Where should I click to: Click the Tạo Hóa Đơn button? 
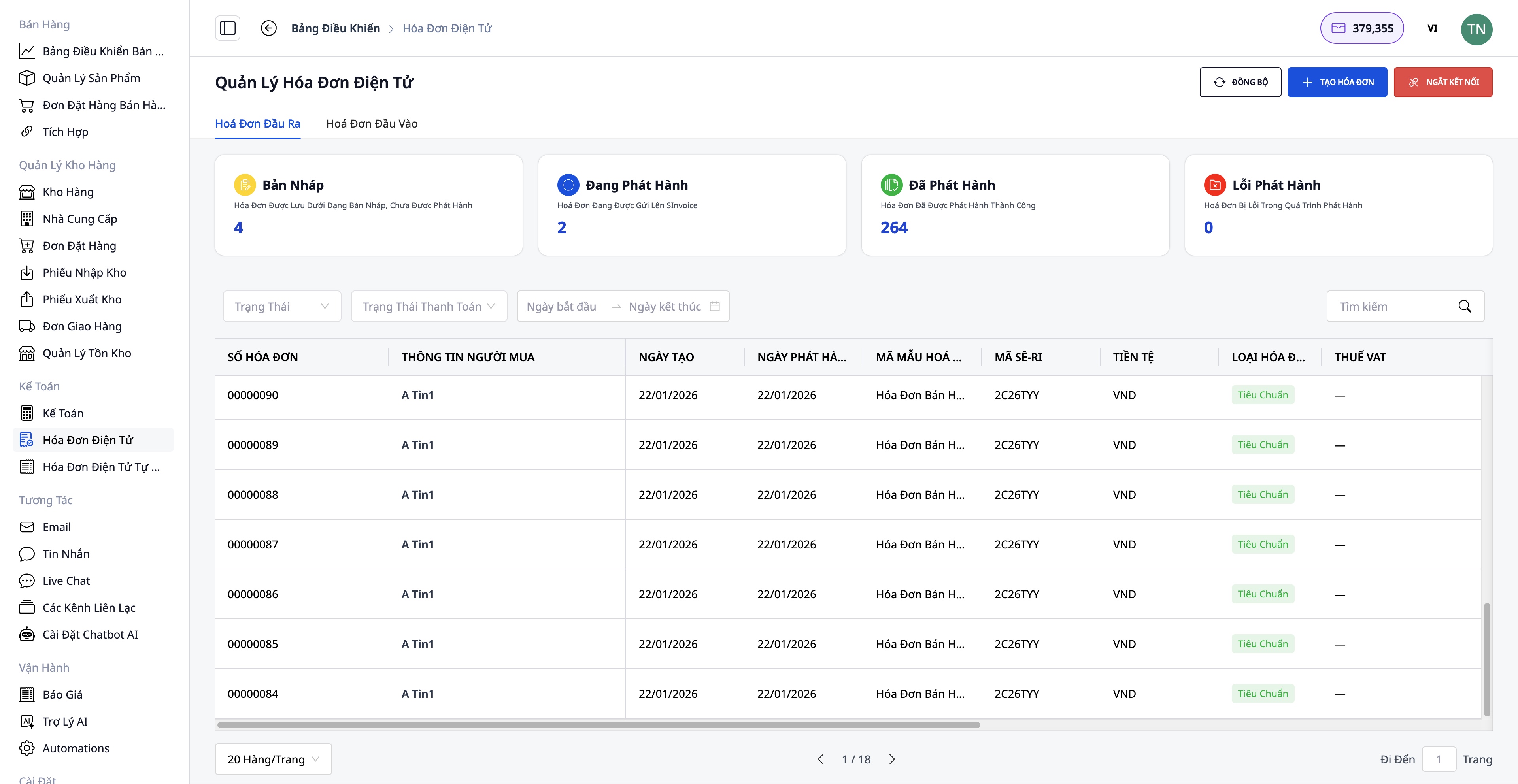1337,82
